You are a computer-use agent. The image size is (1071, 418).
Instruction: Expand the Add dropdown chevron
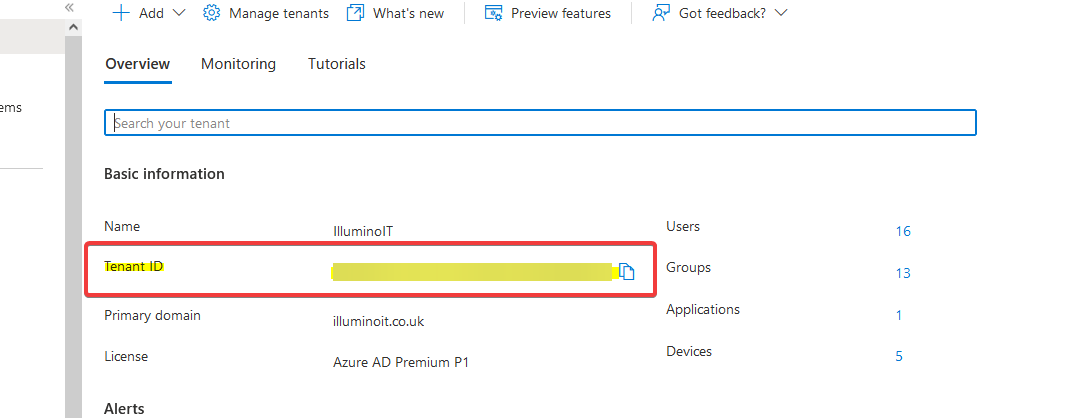click(x=179, y=13)
